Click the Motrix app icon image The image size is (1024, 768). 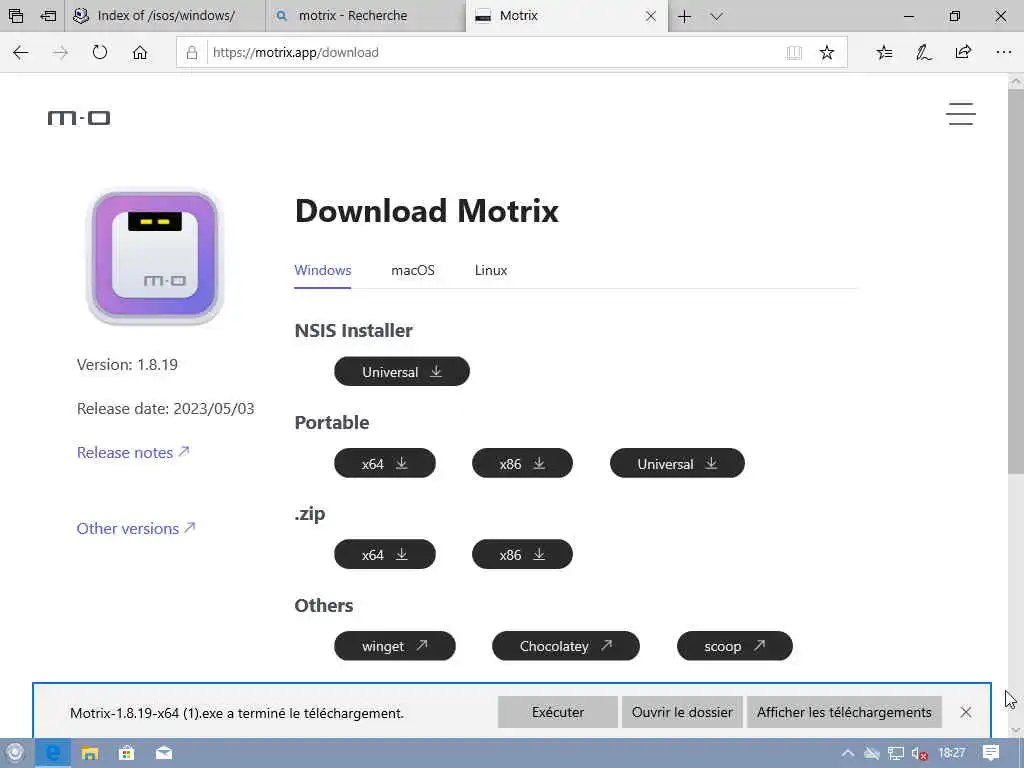155,257
